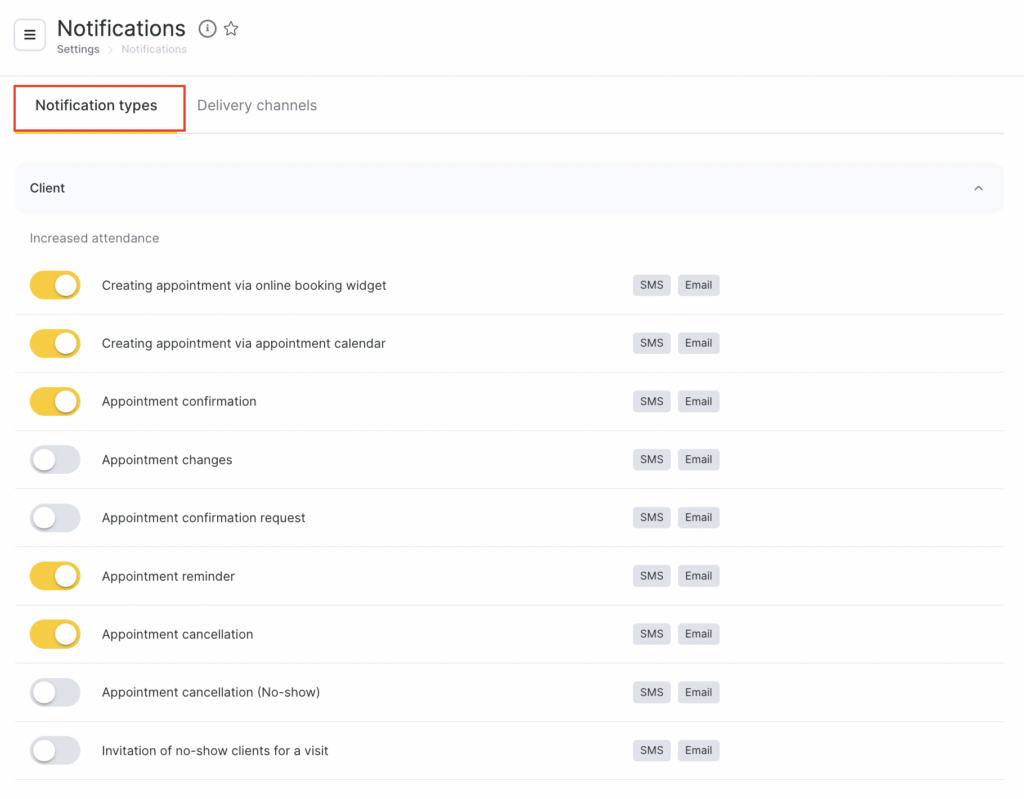Screen dimensions: 1024x799
Task: Go to Settings in the breadcrumb
Action: tap(78, 49)
